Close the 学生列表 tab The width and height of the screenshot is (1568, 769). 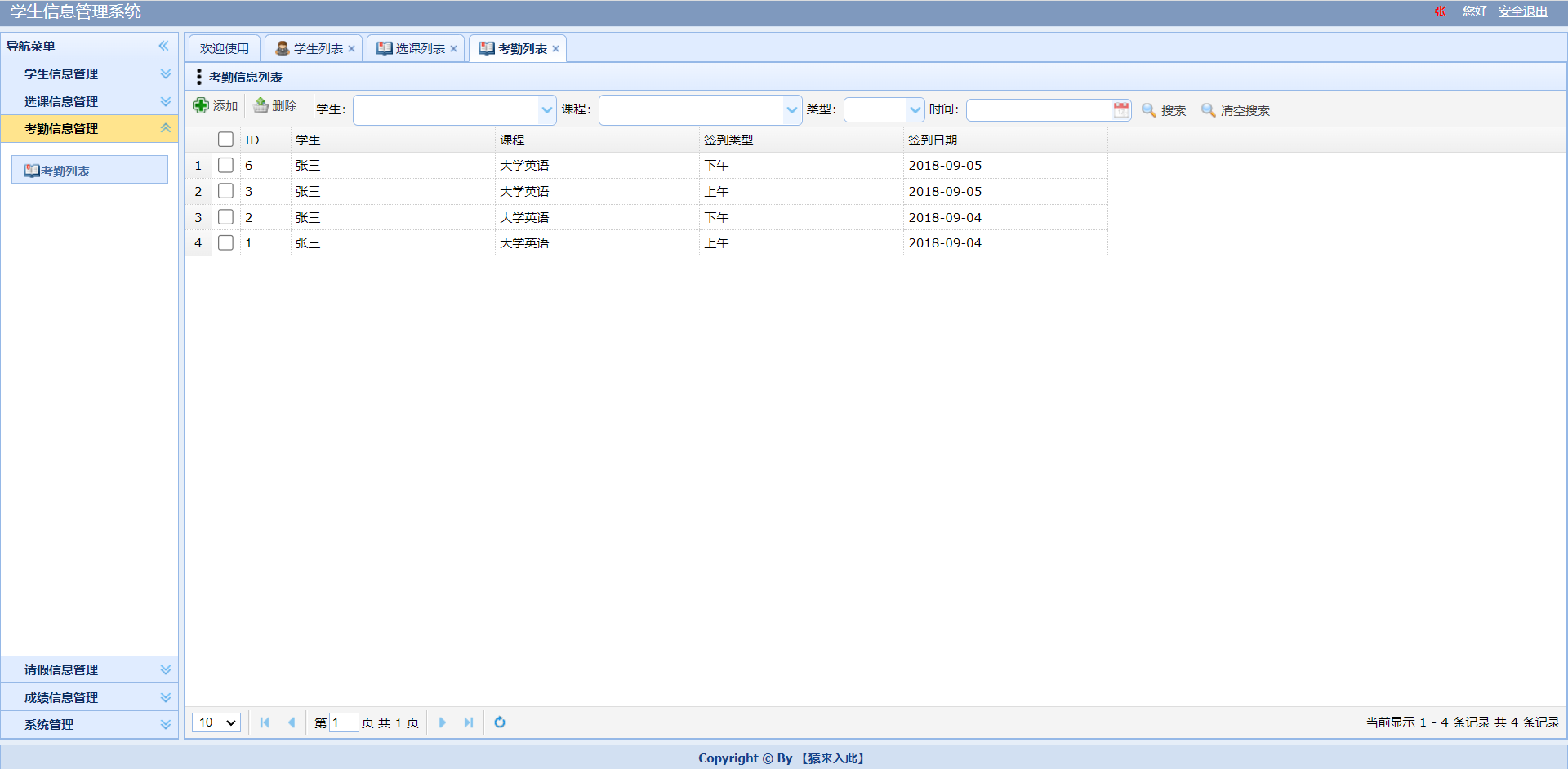pos(352,49)
